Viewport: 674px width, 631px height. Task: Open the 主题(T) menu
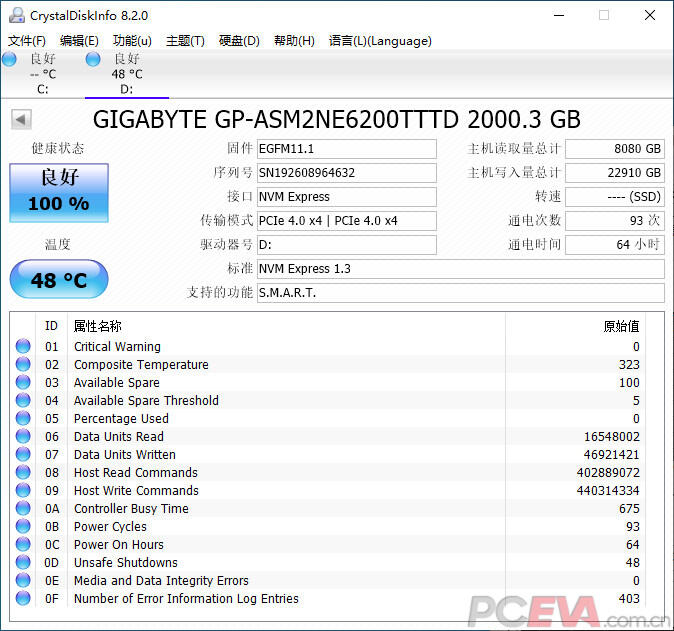coord(185,41)
